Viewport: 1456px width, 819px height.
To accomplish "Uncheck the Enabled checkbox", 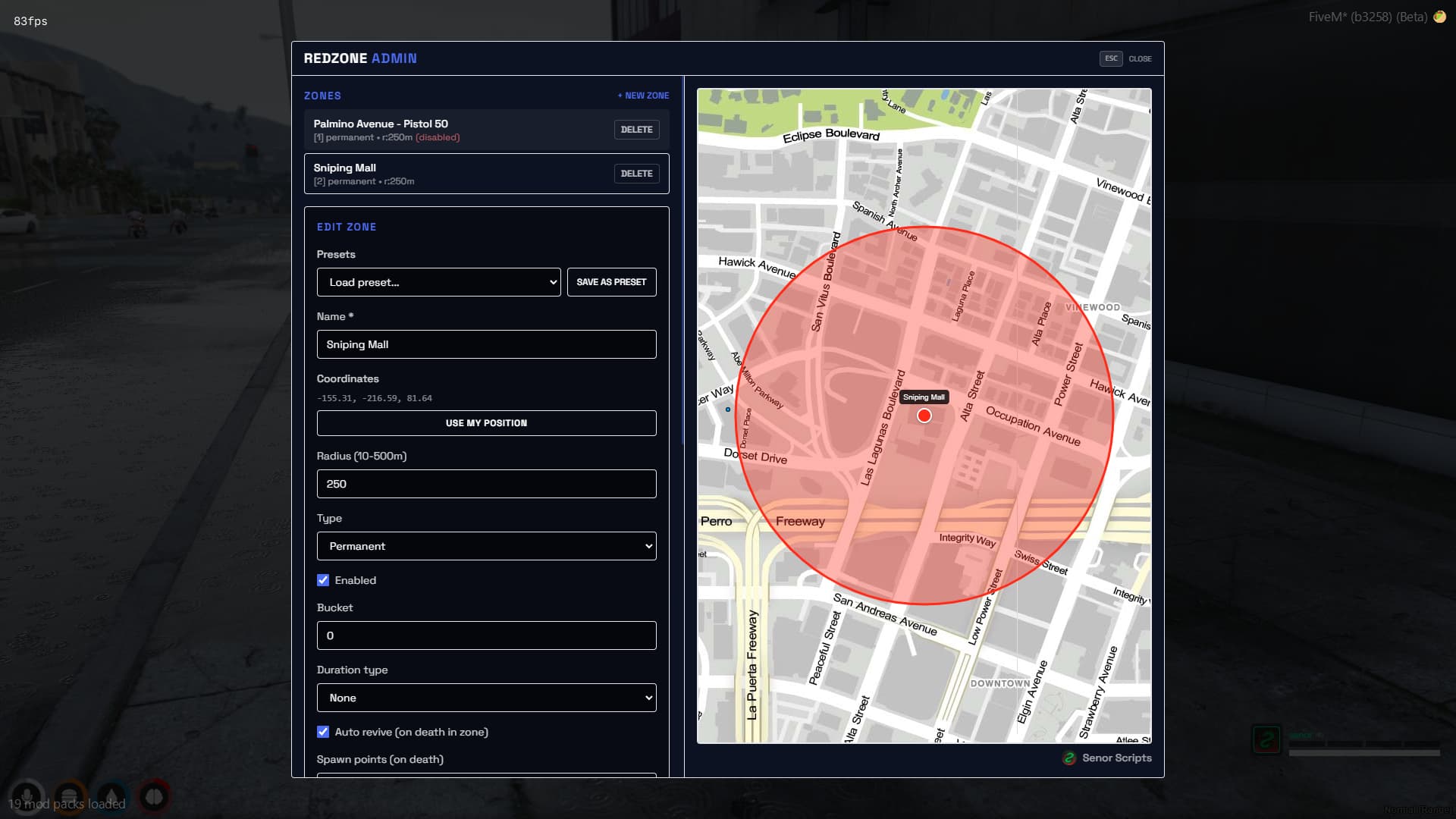I will (323, 580).
